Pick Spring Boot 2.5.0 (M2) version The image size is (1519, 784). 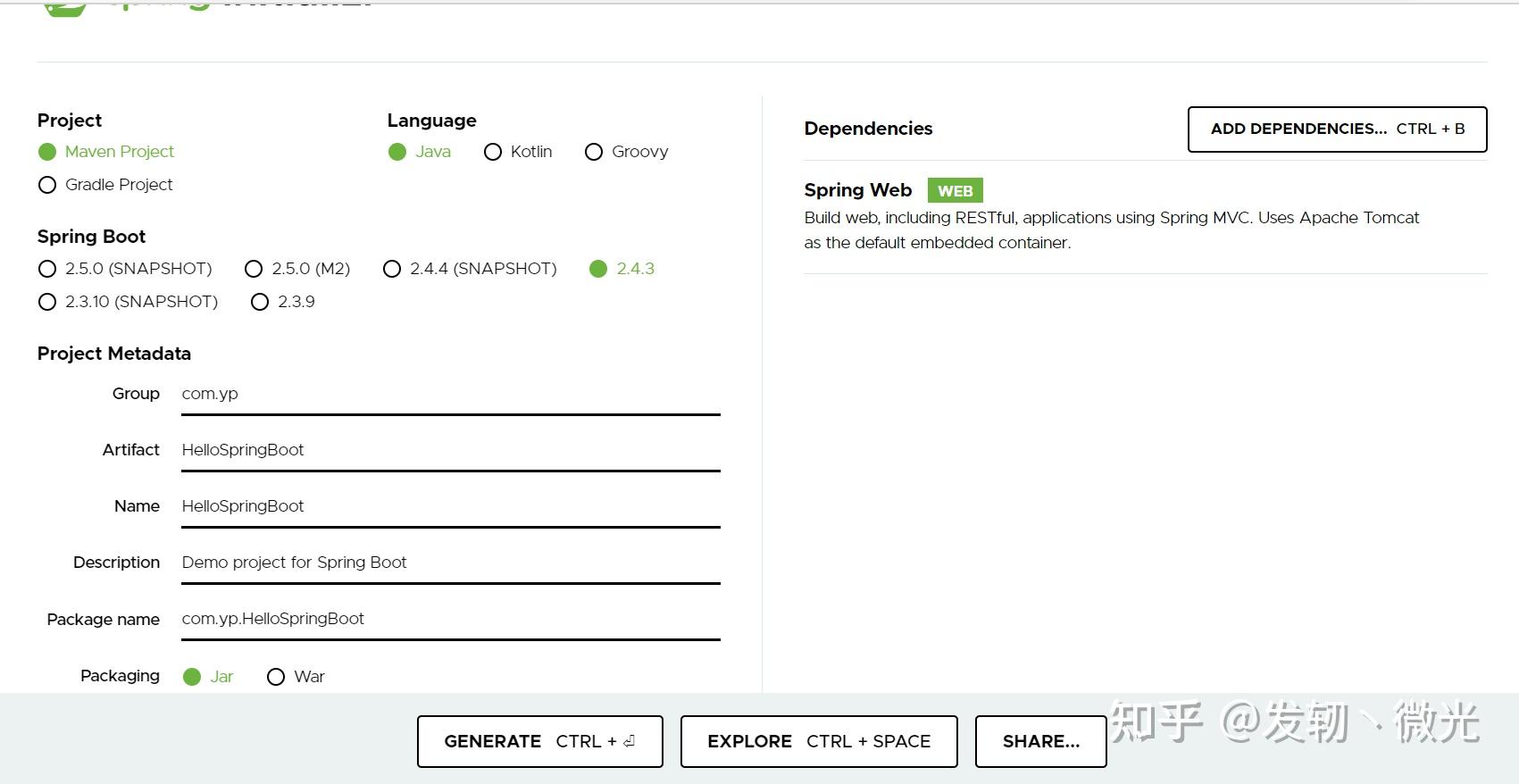[x=255, y=269]
